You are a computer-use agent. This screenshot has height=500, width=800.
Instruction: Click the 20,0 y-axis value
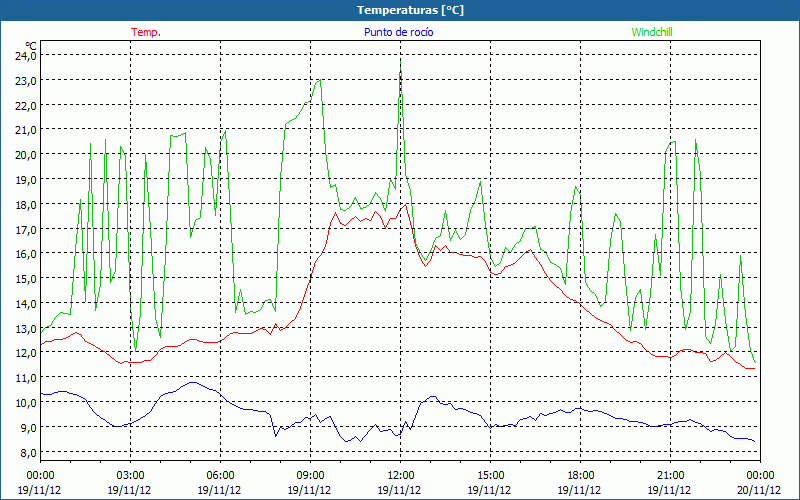click(x=26, y=155)
